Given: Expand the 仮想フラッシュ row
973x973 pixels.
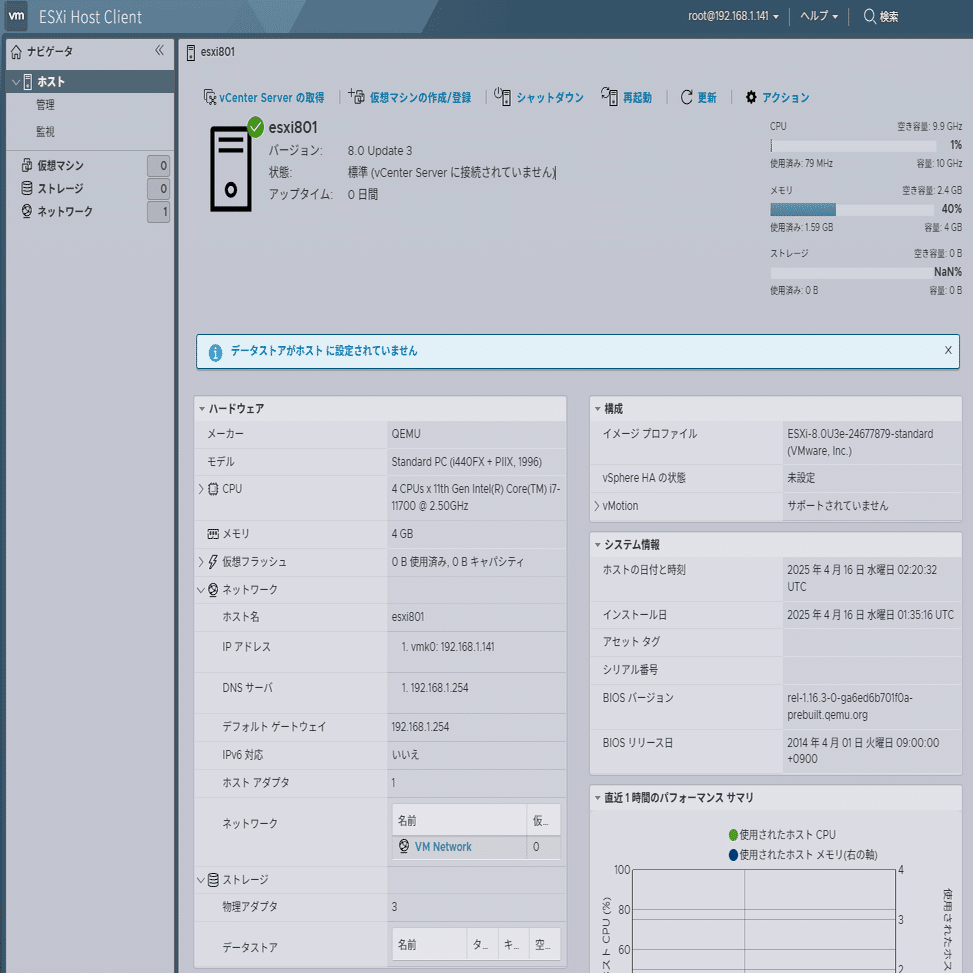Looking at the screenshot, I should point(201,562).
